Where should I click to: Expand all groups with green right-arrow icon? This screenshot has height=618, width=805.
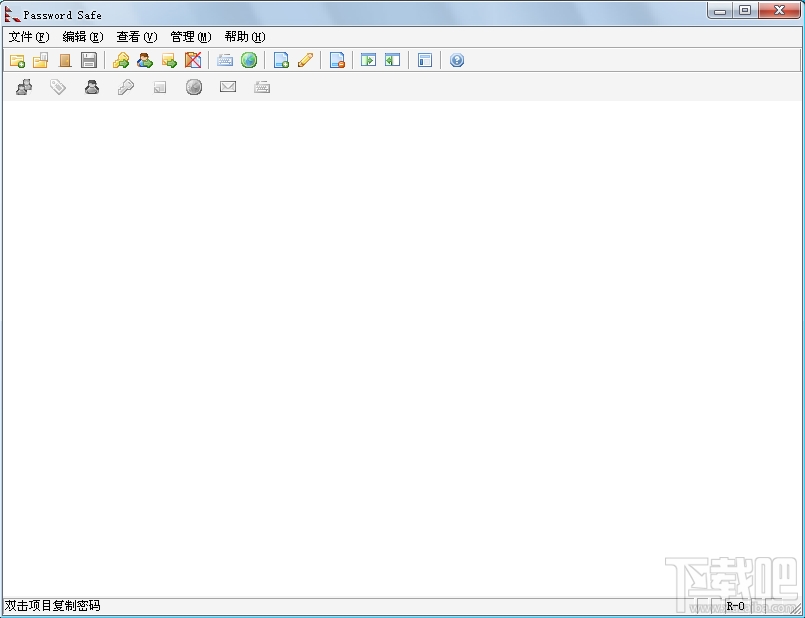click(369, 61)
